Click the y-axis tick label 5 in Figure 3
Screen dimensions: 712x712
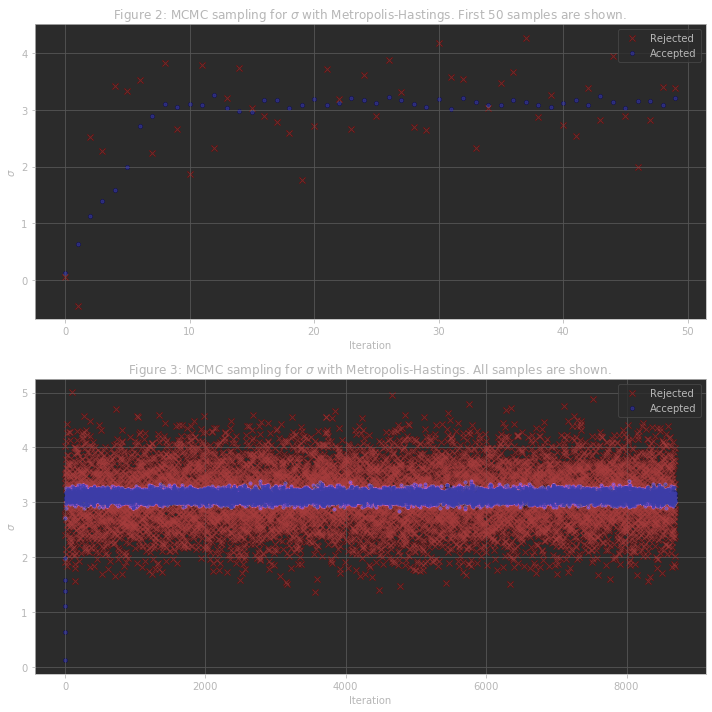pyautogui.click(x=25, y=393)
